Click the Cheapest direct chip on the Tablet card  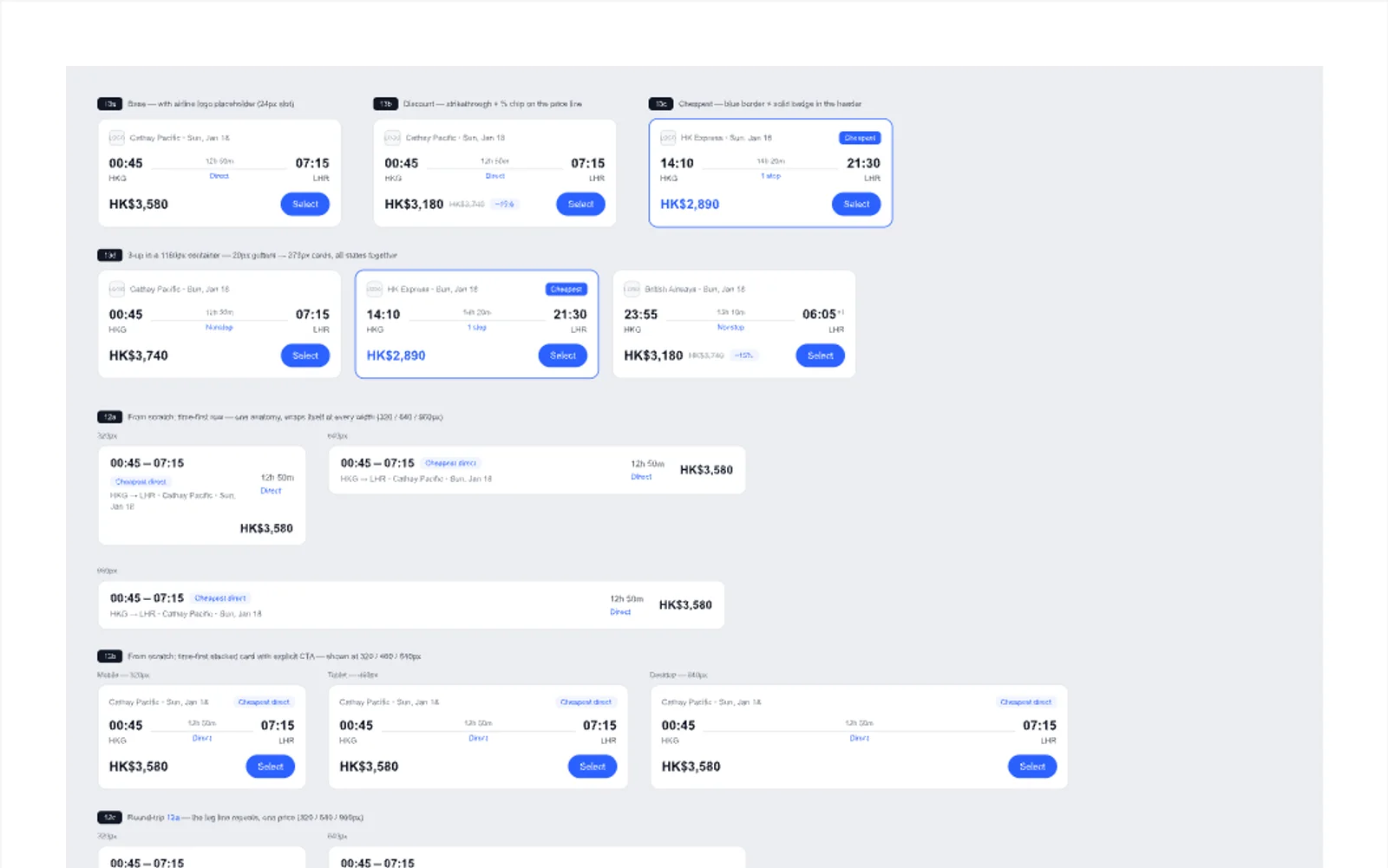(586, 702)
